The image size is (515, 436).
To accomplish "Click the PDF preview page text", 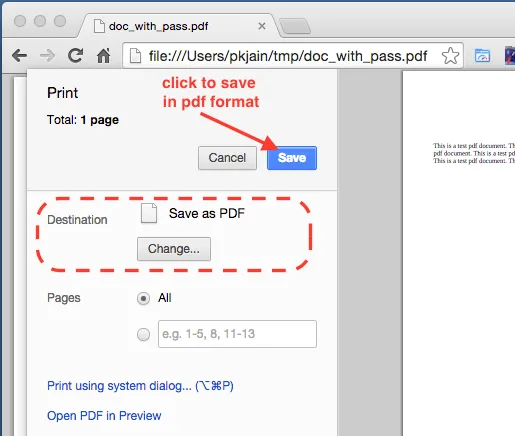I will pos(474,153).
